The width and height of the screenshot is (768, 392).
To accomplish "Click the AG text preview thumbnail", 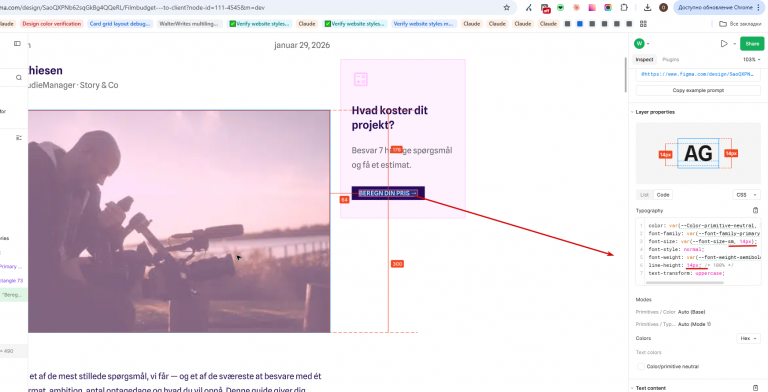I will [698, 153].
